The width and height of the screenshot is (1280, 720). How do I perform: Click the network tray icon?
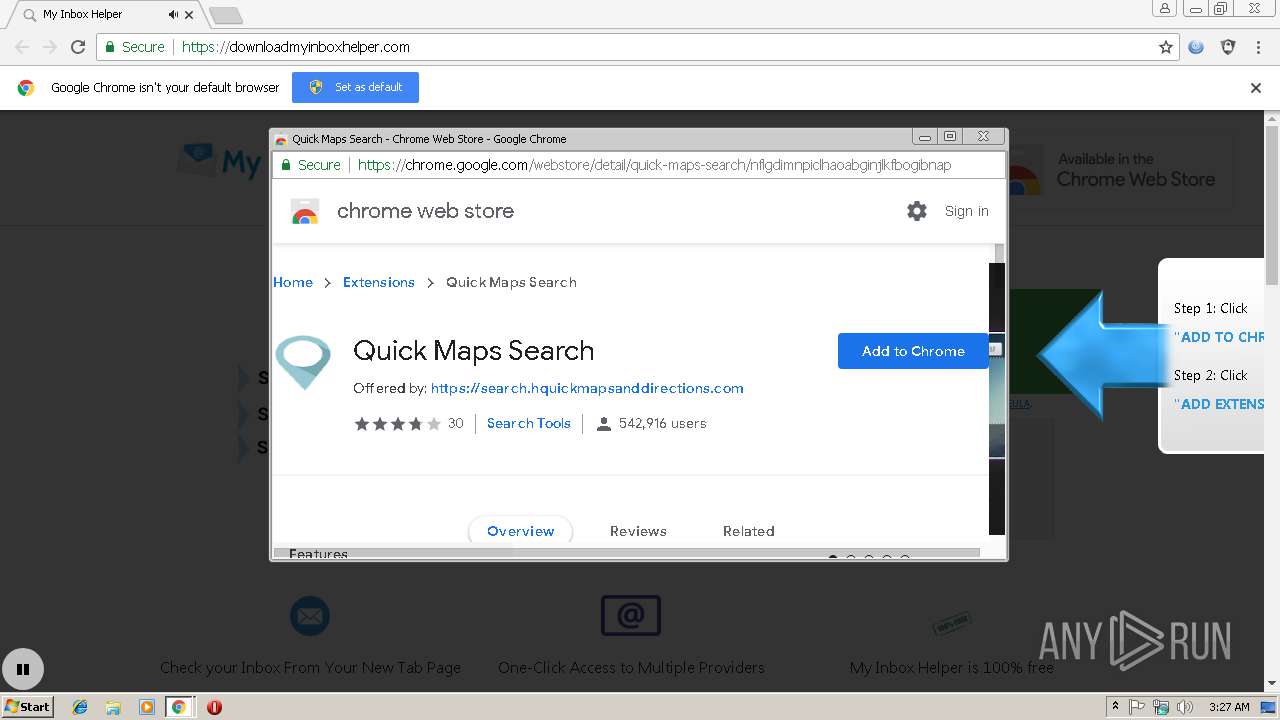point(1161,707)
